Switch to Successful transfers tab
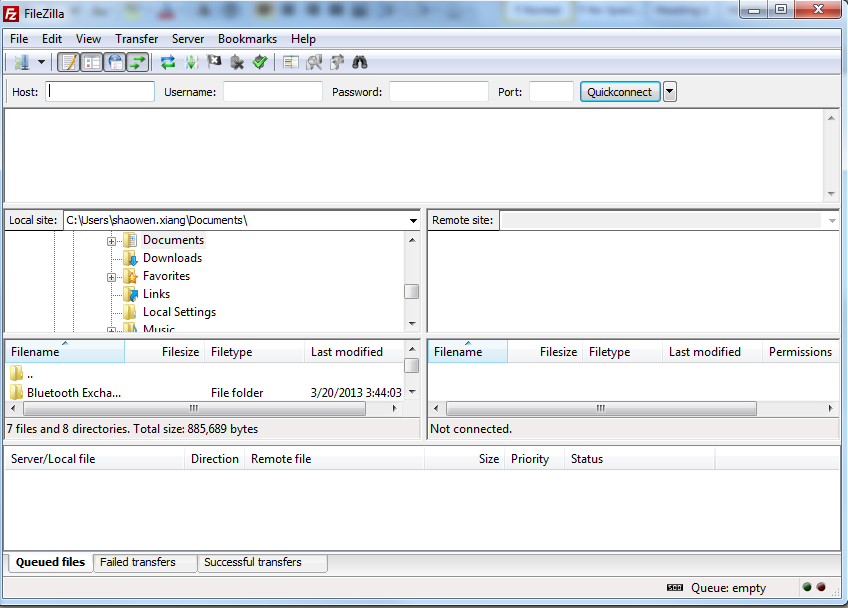This screenshot has height=608, width=848. click(x=262, y=563)
